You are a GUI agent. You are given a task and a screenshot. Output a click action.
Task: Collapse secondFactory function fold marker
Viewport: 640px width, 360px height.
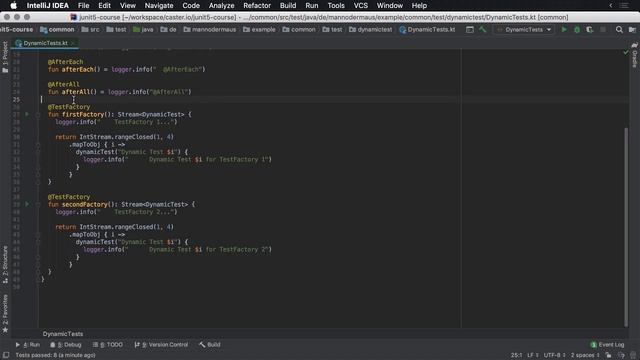[38, 204]
